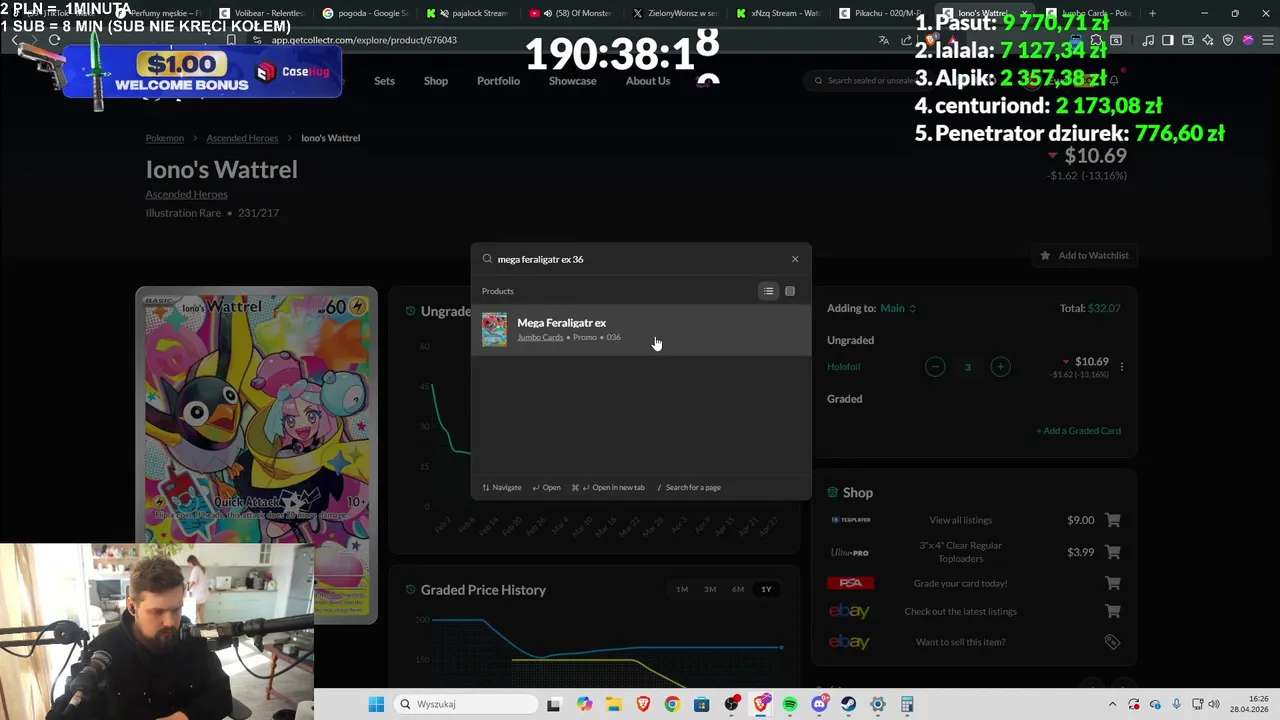Screen dimensions: 1280x720
Task: Click the Holofoil quantity field
Action: click(967, 367)
